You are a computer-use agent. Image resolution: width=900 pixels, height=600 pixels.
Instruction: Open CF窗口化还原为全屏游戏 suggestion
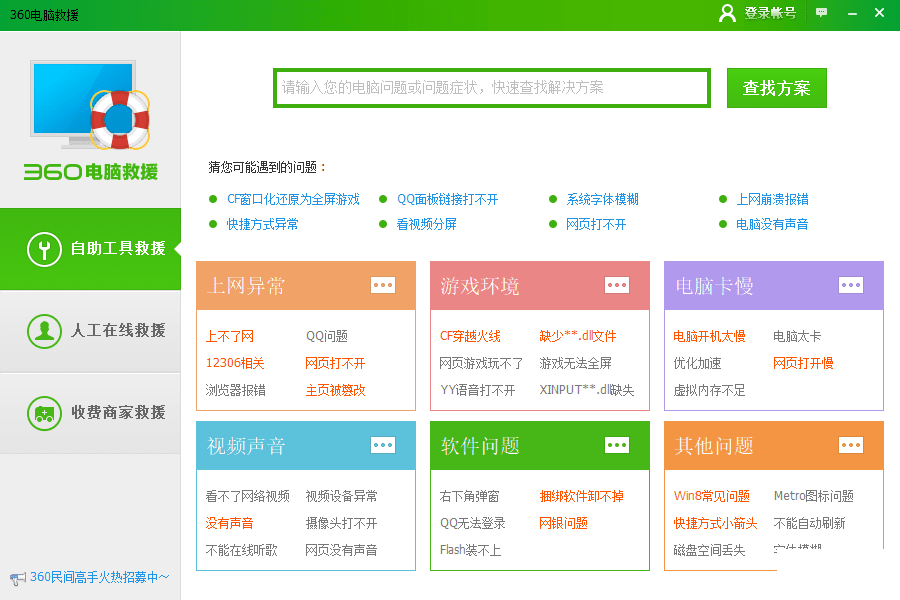pos(293,199)
